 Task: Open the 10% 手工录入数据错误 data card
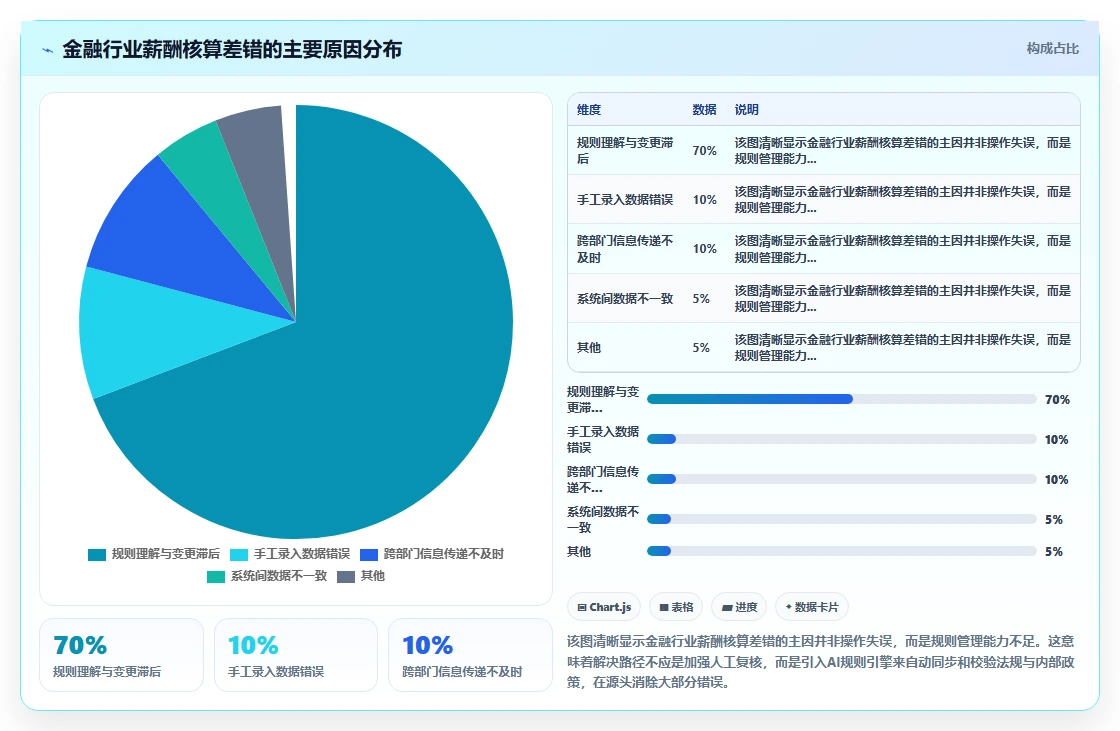296,655
